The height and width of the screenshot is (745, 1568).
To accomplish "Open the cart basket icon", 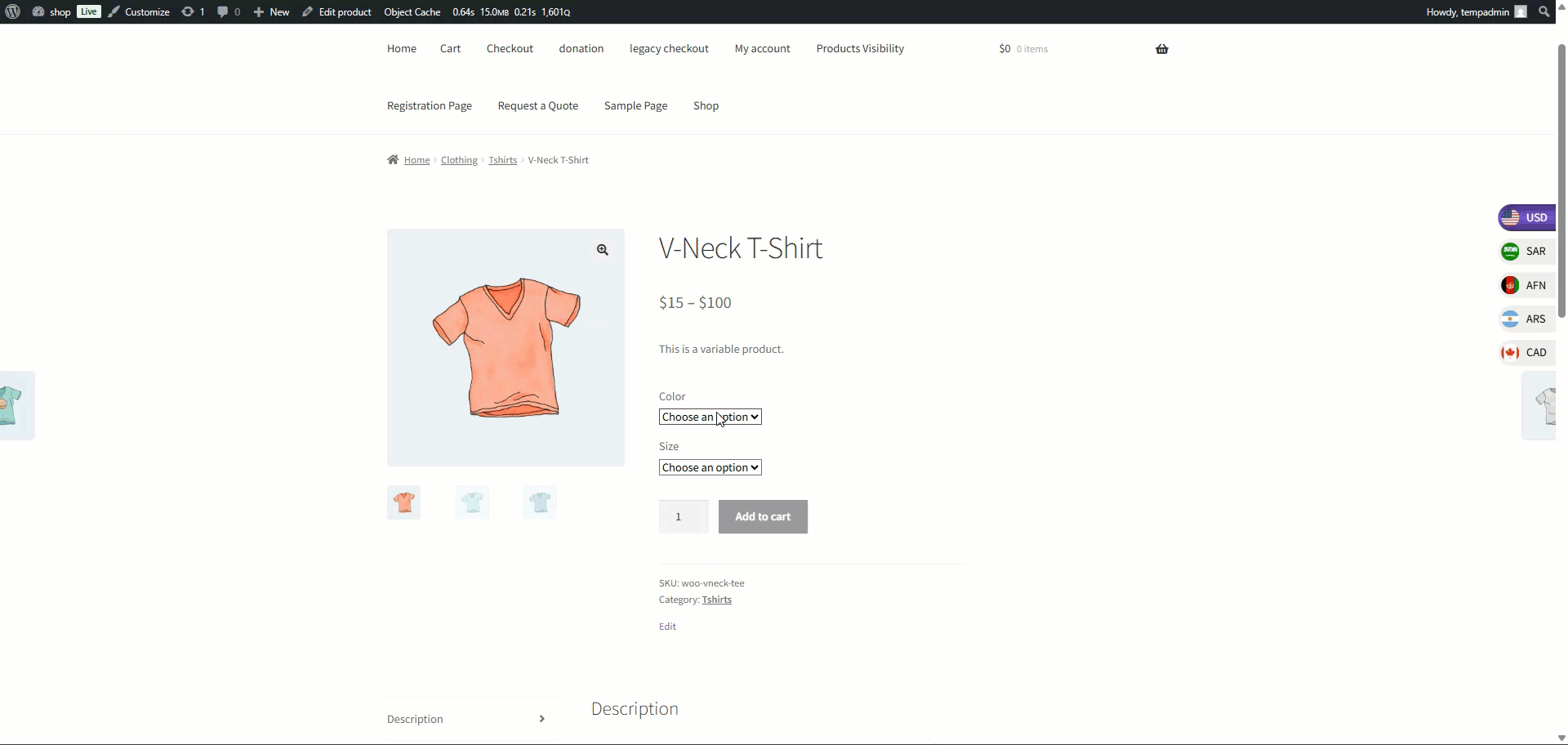I will click(x=1161, y=49).
